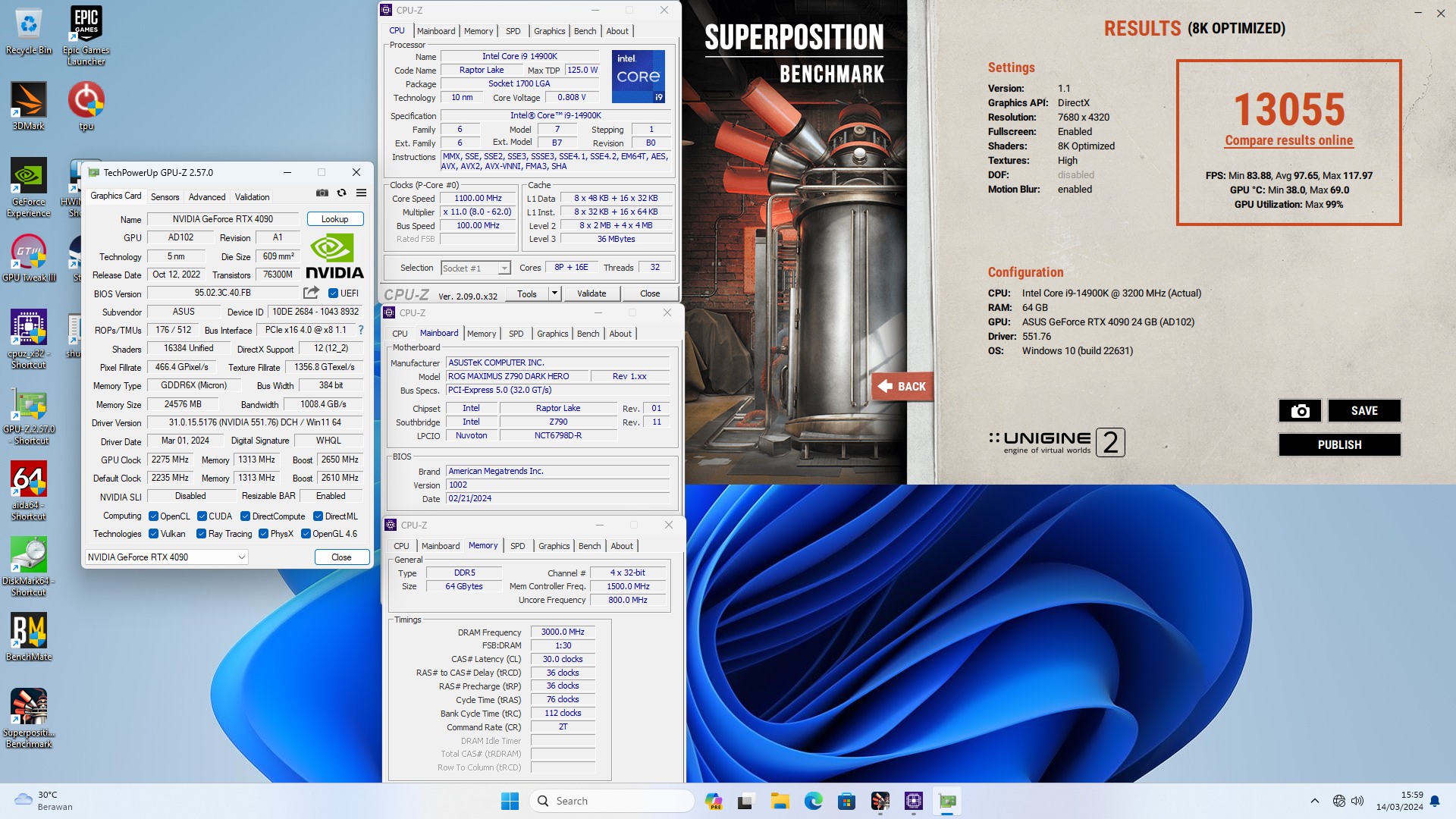Screen dimensions: 1456x819
Task: Click GPU-Z Lookup button
Action: tap(335, 219)
